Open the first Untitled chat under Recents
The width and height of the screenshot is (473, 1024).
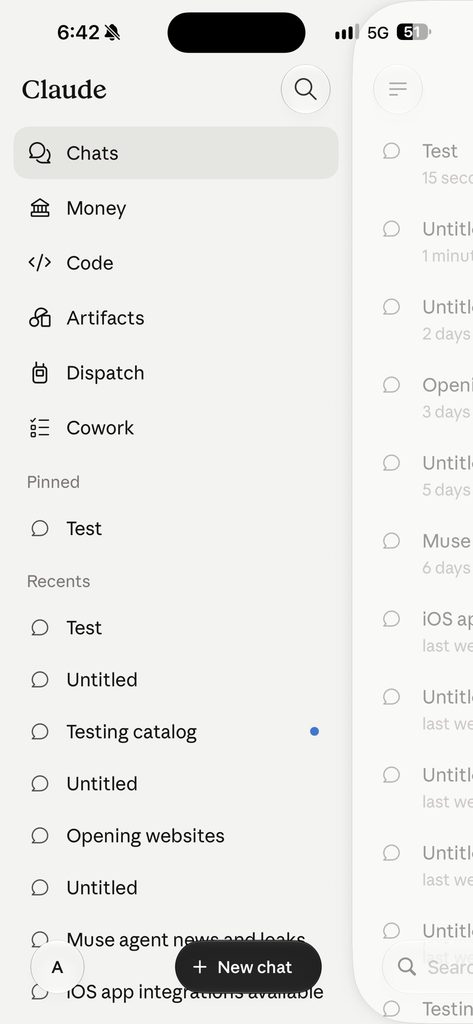coord(176,680)
